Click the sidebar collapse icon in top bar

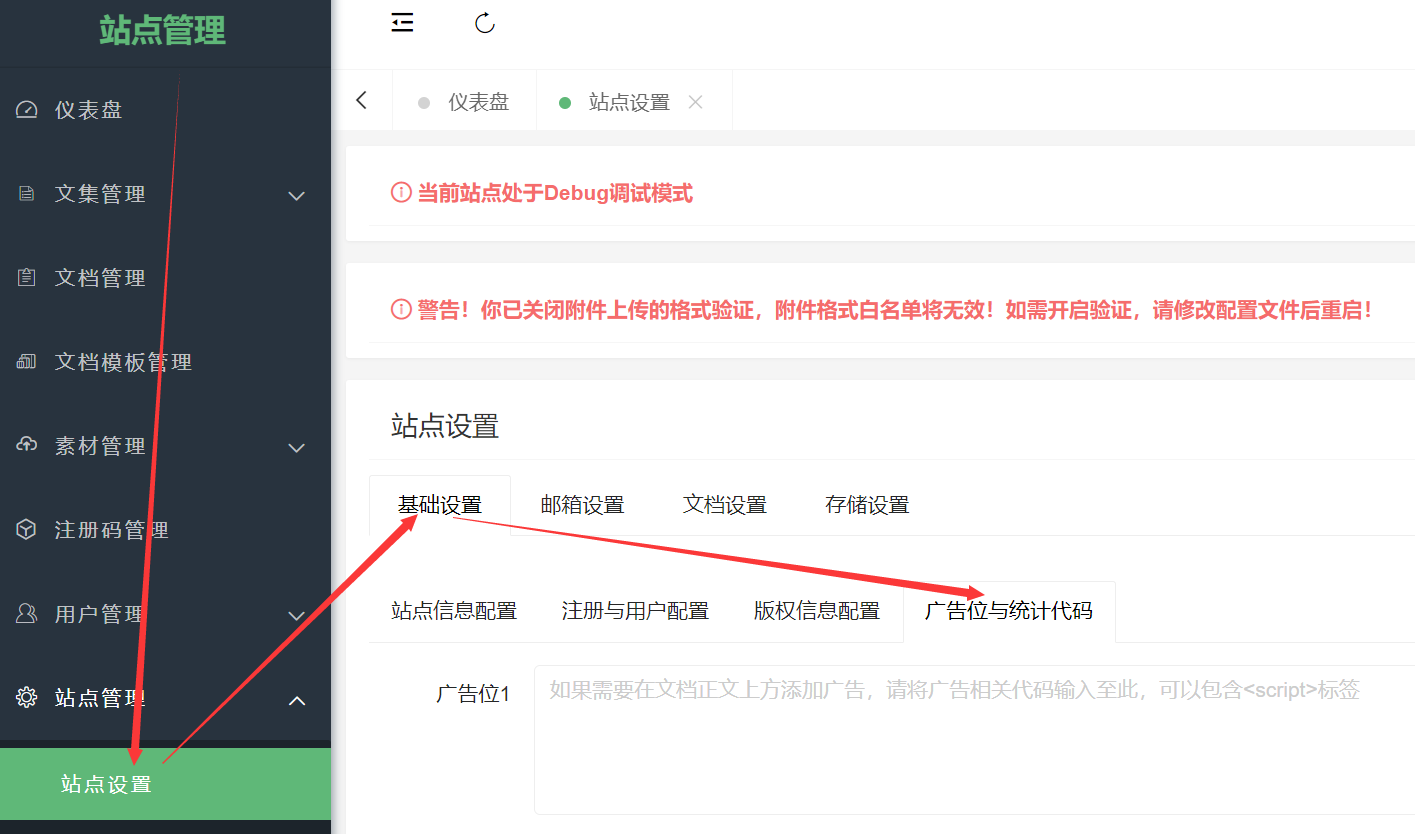click(402, 23)
